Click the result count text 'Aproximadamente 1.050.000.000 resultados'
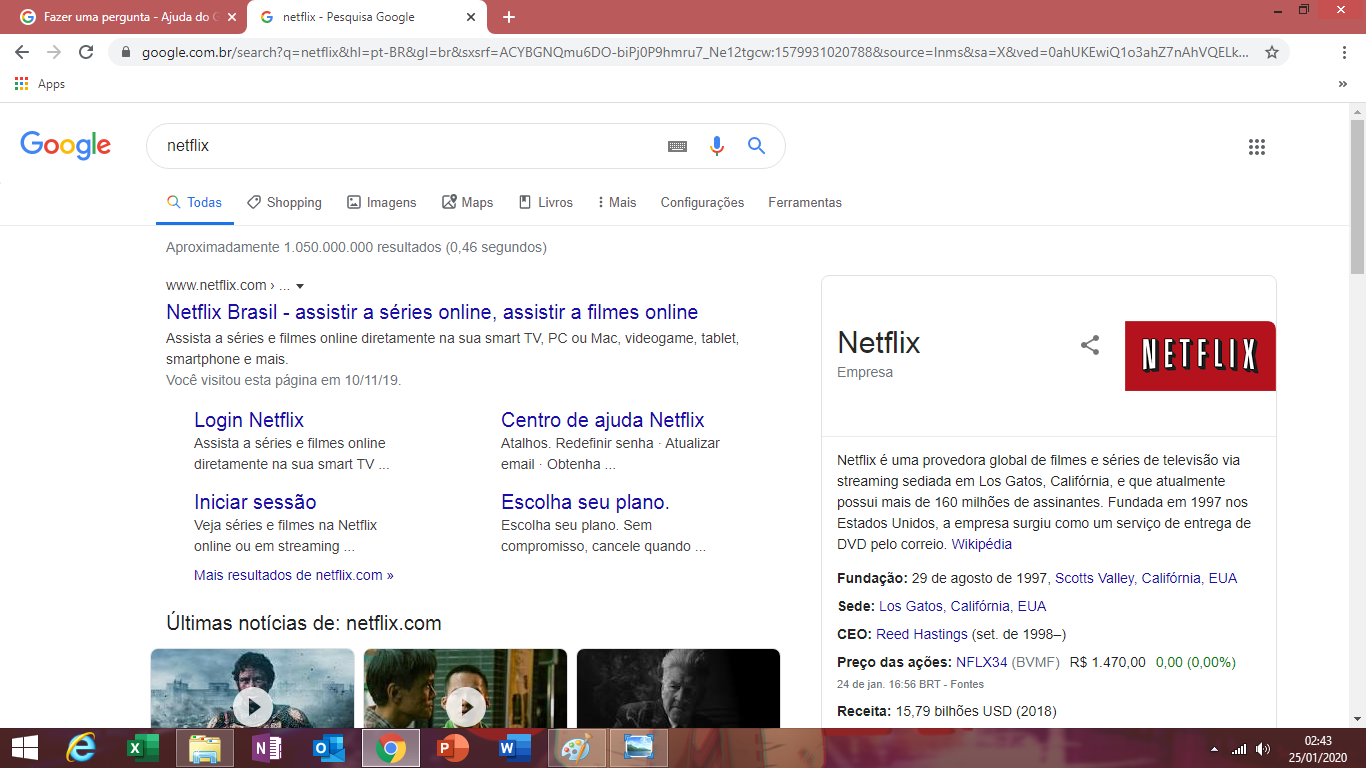 coord(303,247)
